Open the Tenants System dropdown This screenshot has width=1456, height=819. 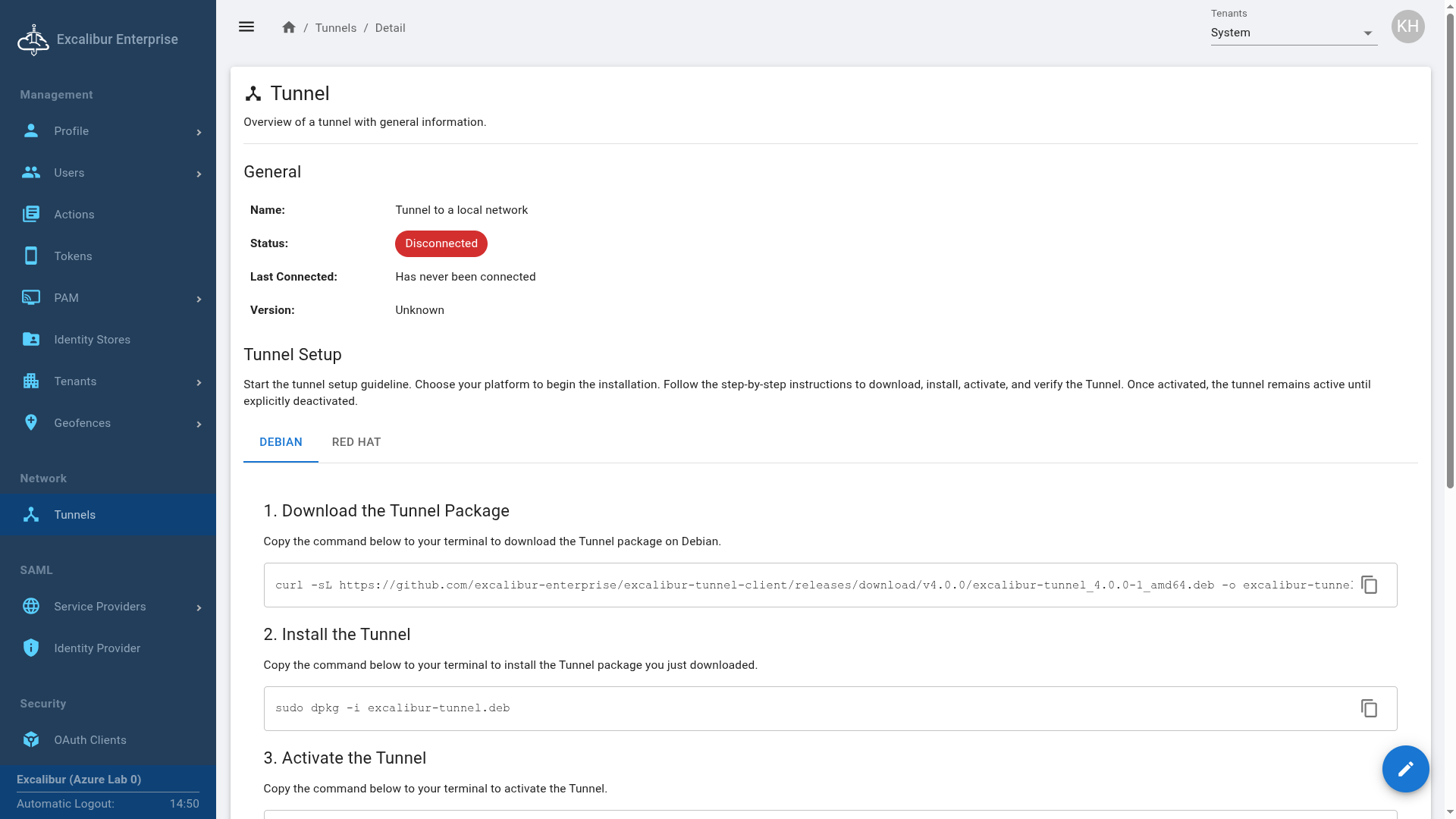[1293, 33]
